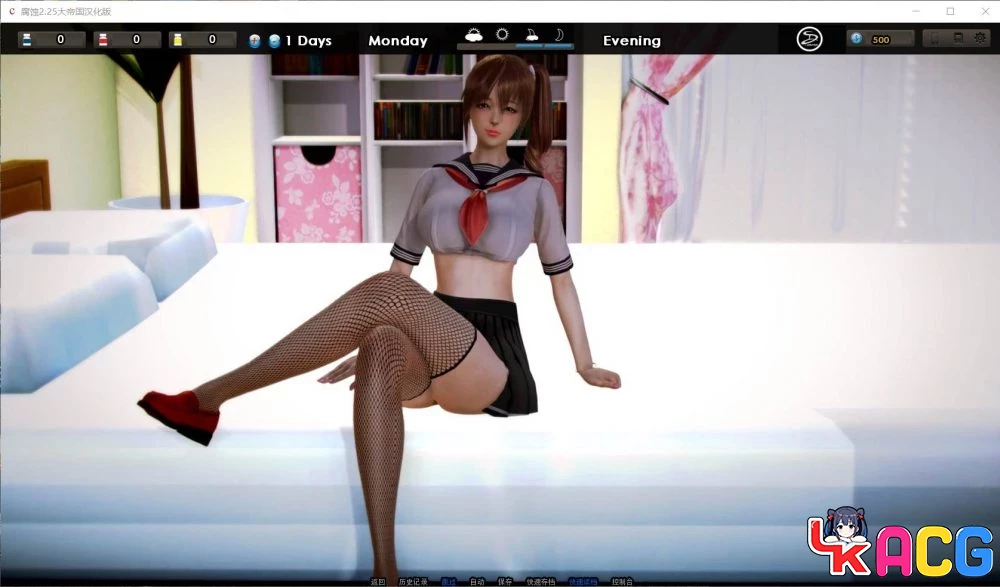Click the circular swirl logo icon
Viewport: 1000px width, 587px height.
click(809, 40)
